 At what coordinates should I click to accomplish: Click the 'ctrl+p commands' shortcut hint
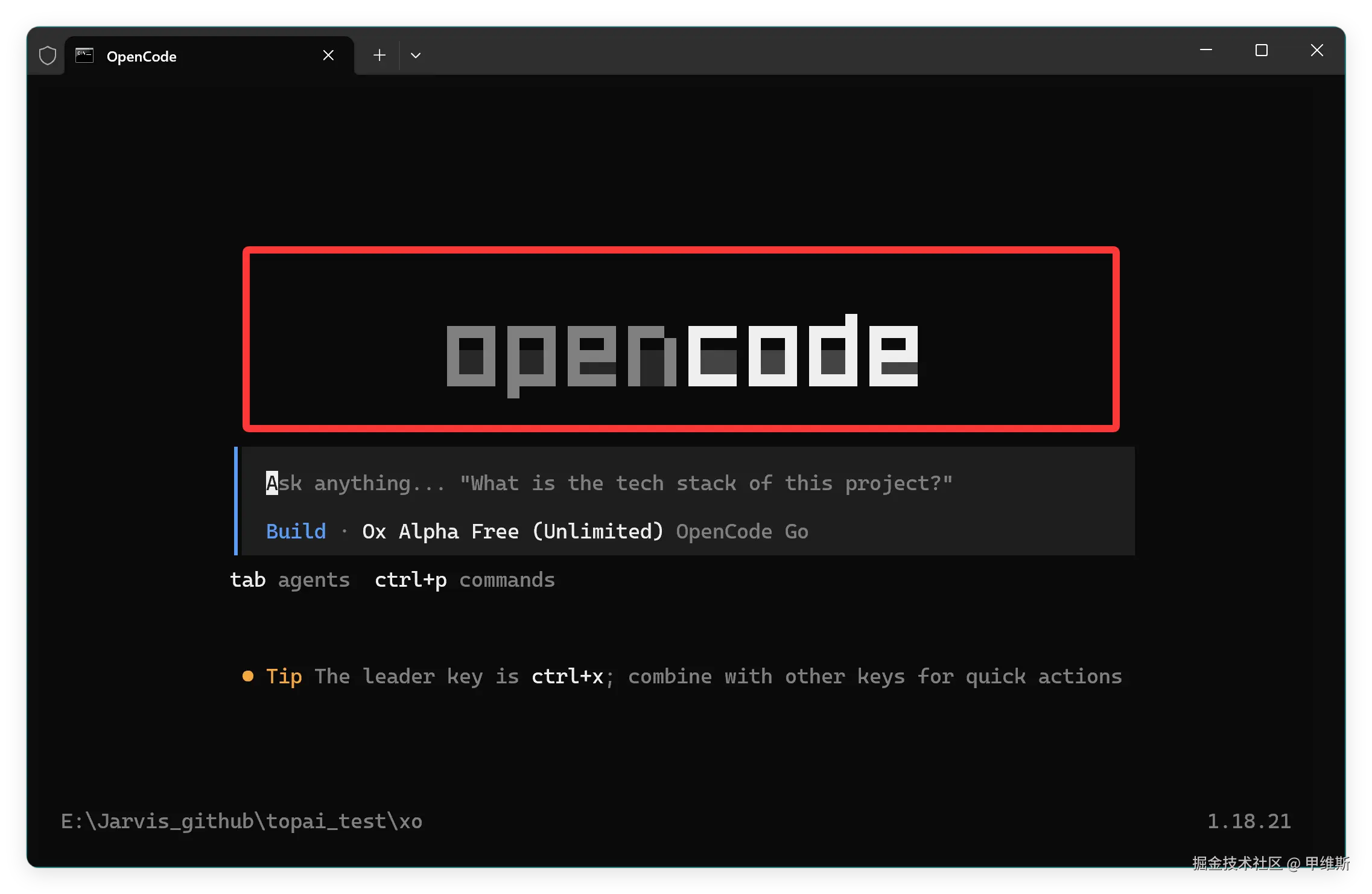pyautogui.click(x=465, y=580)
